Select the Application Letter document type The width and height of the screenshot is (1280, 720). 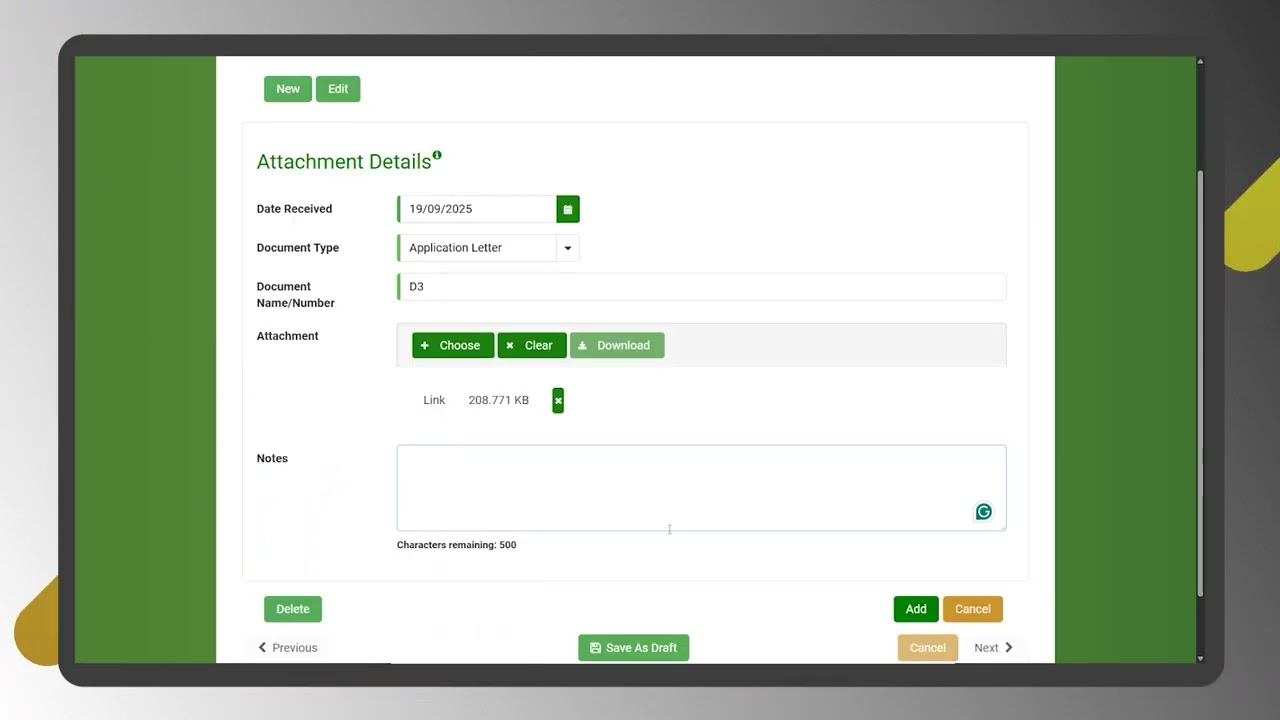point(478,248)
